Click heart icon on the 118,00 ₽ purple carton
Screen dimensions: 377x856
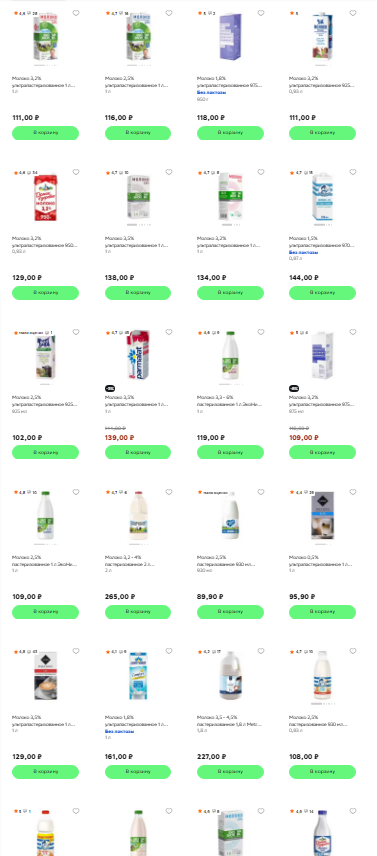[261, 13]
